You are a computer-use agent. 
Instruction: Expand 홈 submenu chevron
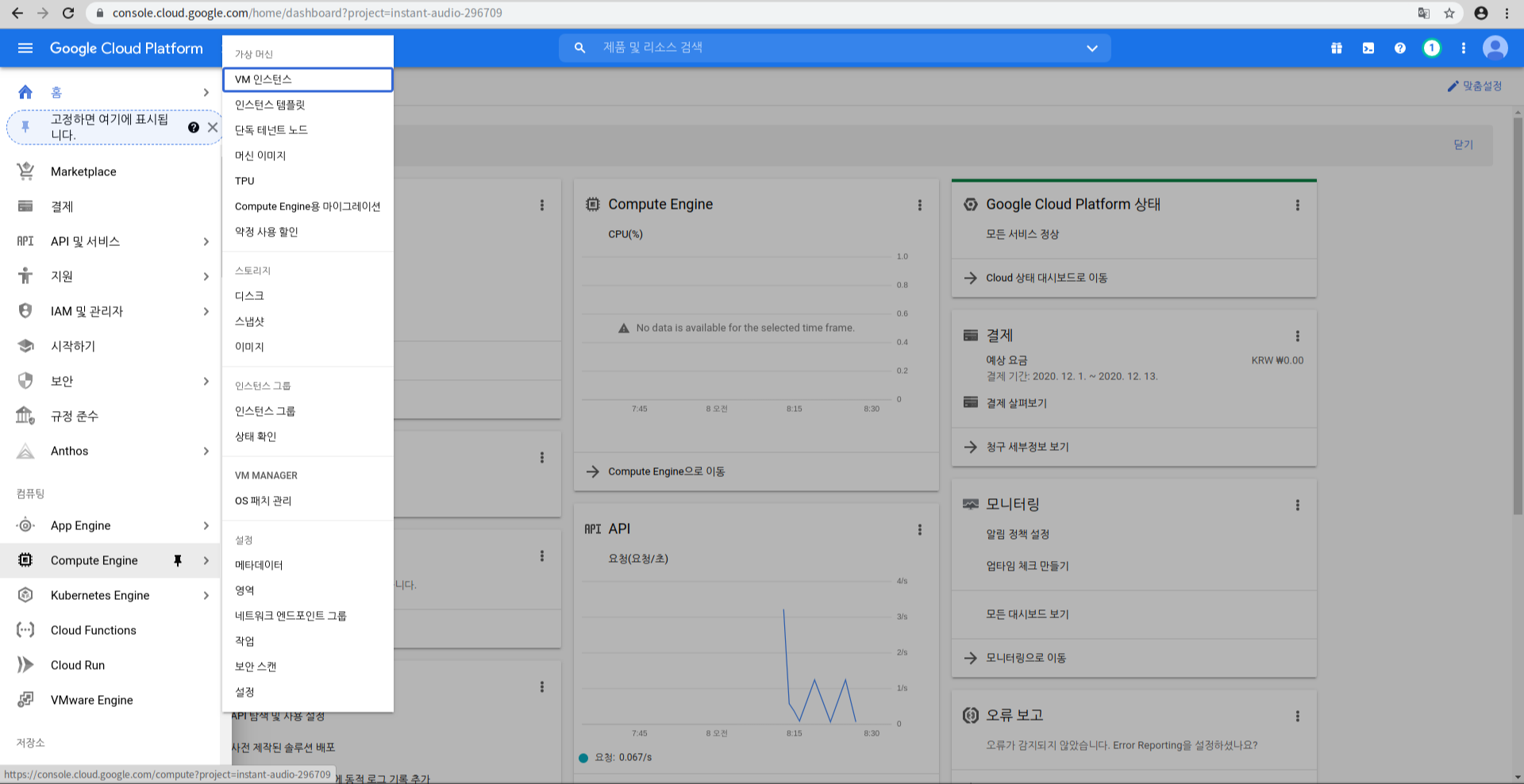point(206,92)
